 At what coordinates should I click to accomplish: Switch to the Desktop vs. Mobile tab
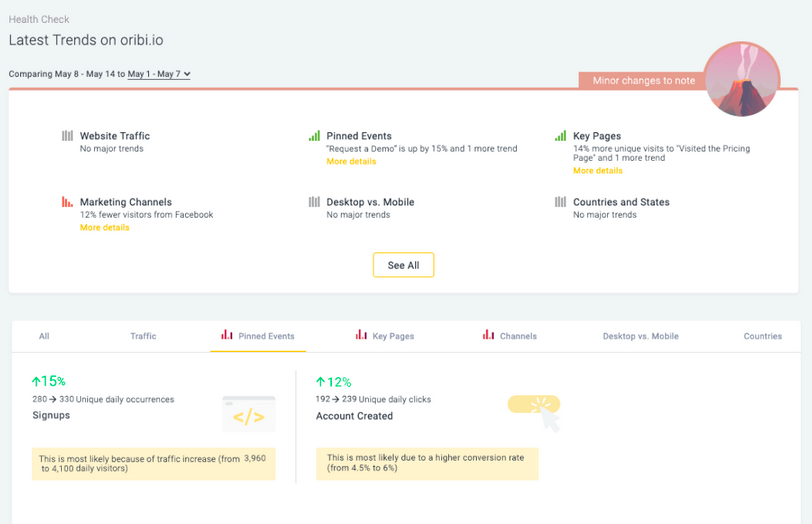pyautogui.click(x=641, y=336)
